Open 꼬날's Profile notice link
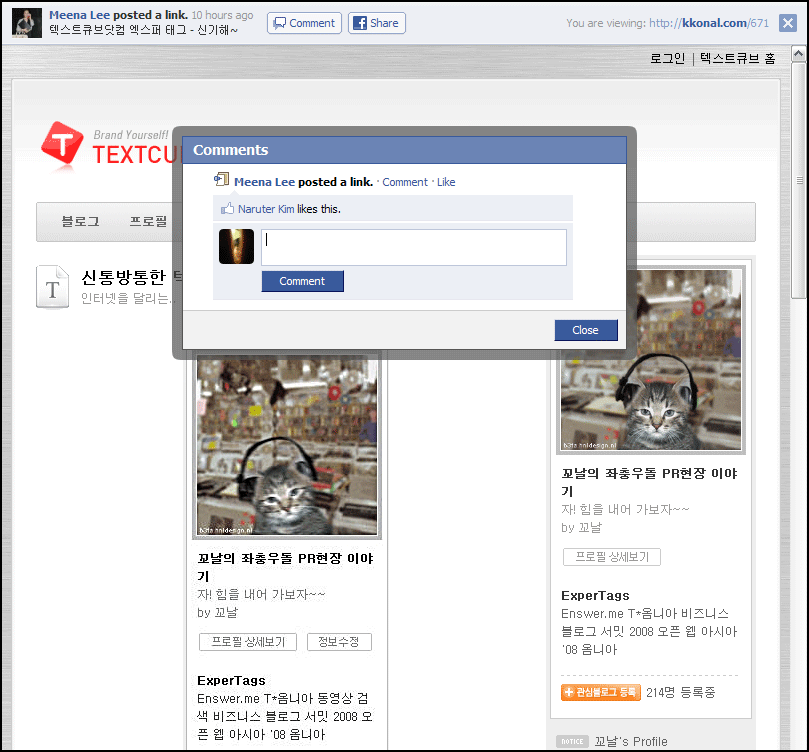The image size is (809, 752). pos(631,742)
